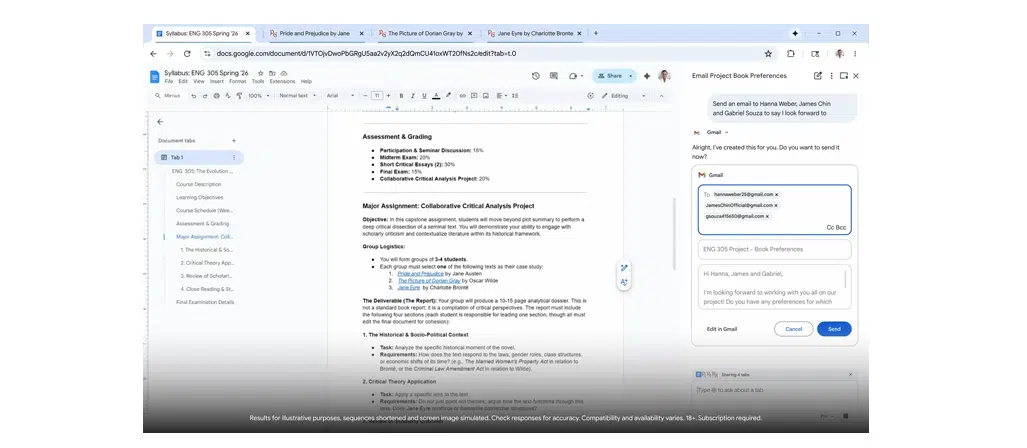Toggle underline formatting
The height and width of the screenshot is (448, 1027).
pos(426,96)
